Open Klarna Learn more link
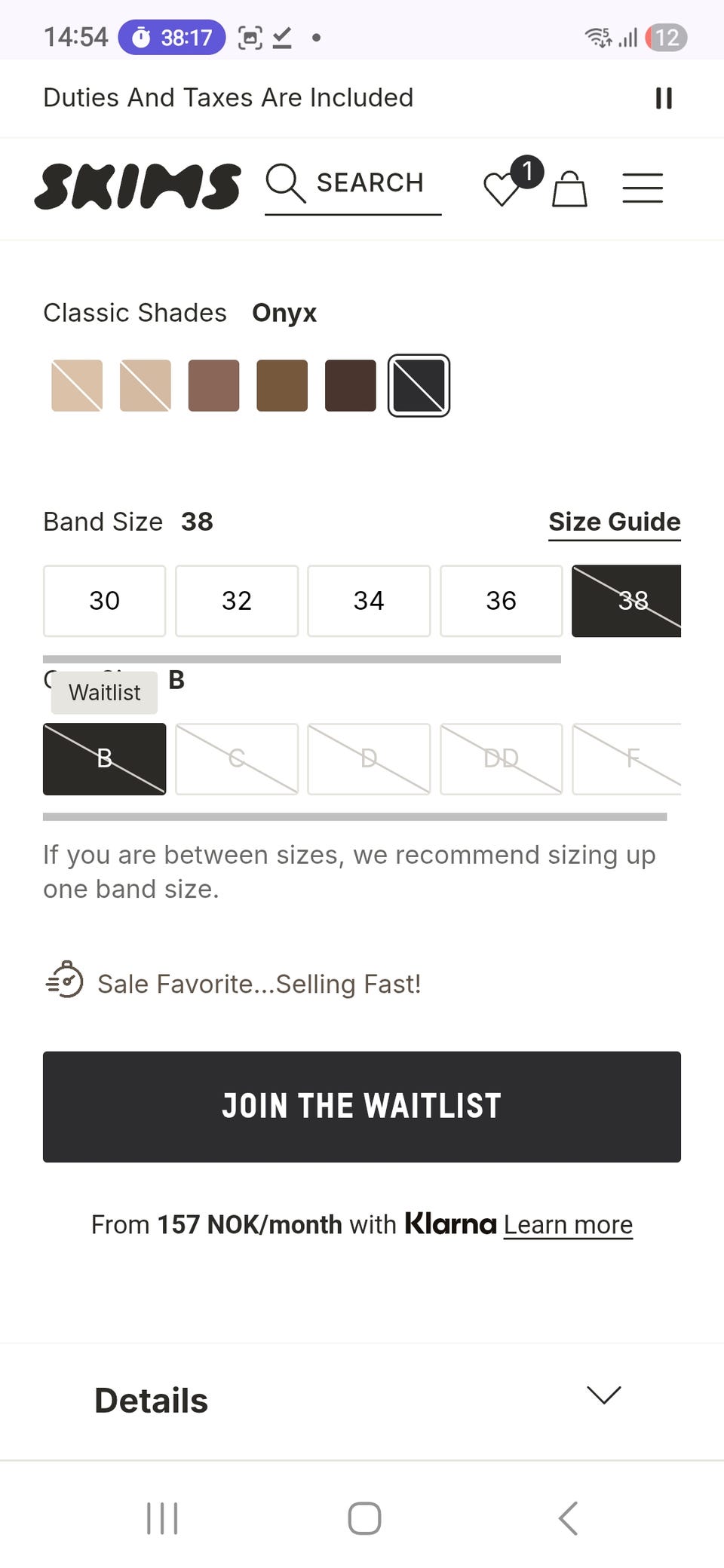The height and width of the screenshot is (1568, 724). (x=568, y=1225)
